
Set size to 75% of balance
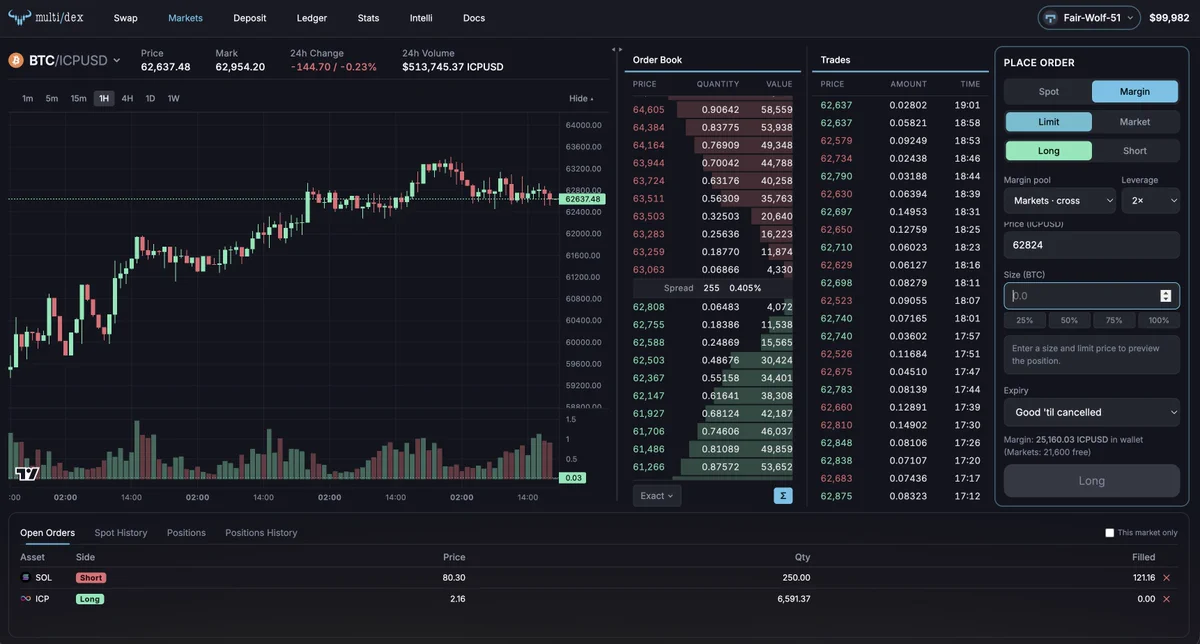coord(1114,320)
